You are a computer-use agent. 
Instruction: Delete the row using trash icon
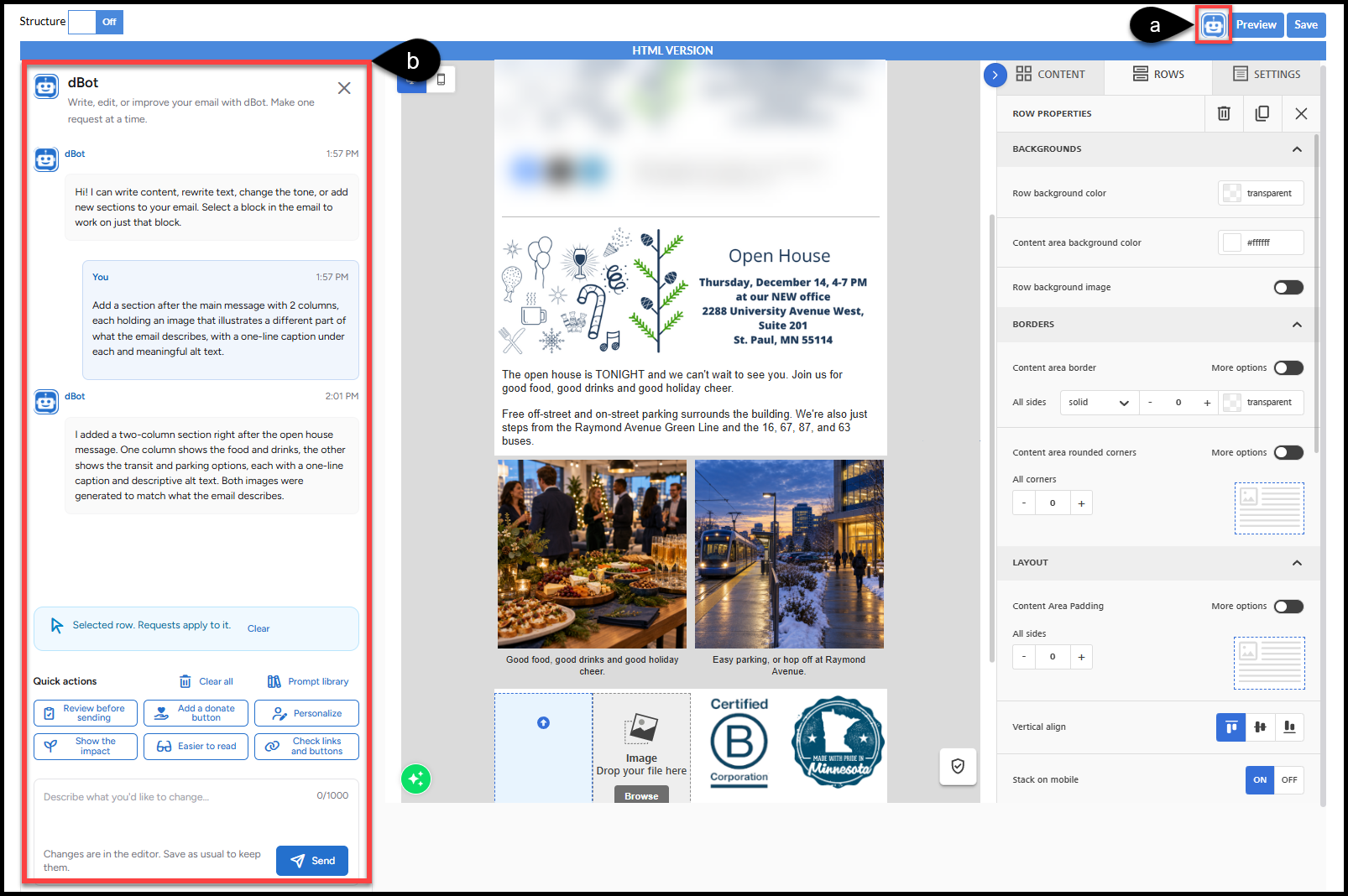tap(1224, 113)
